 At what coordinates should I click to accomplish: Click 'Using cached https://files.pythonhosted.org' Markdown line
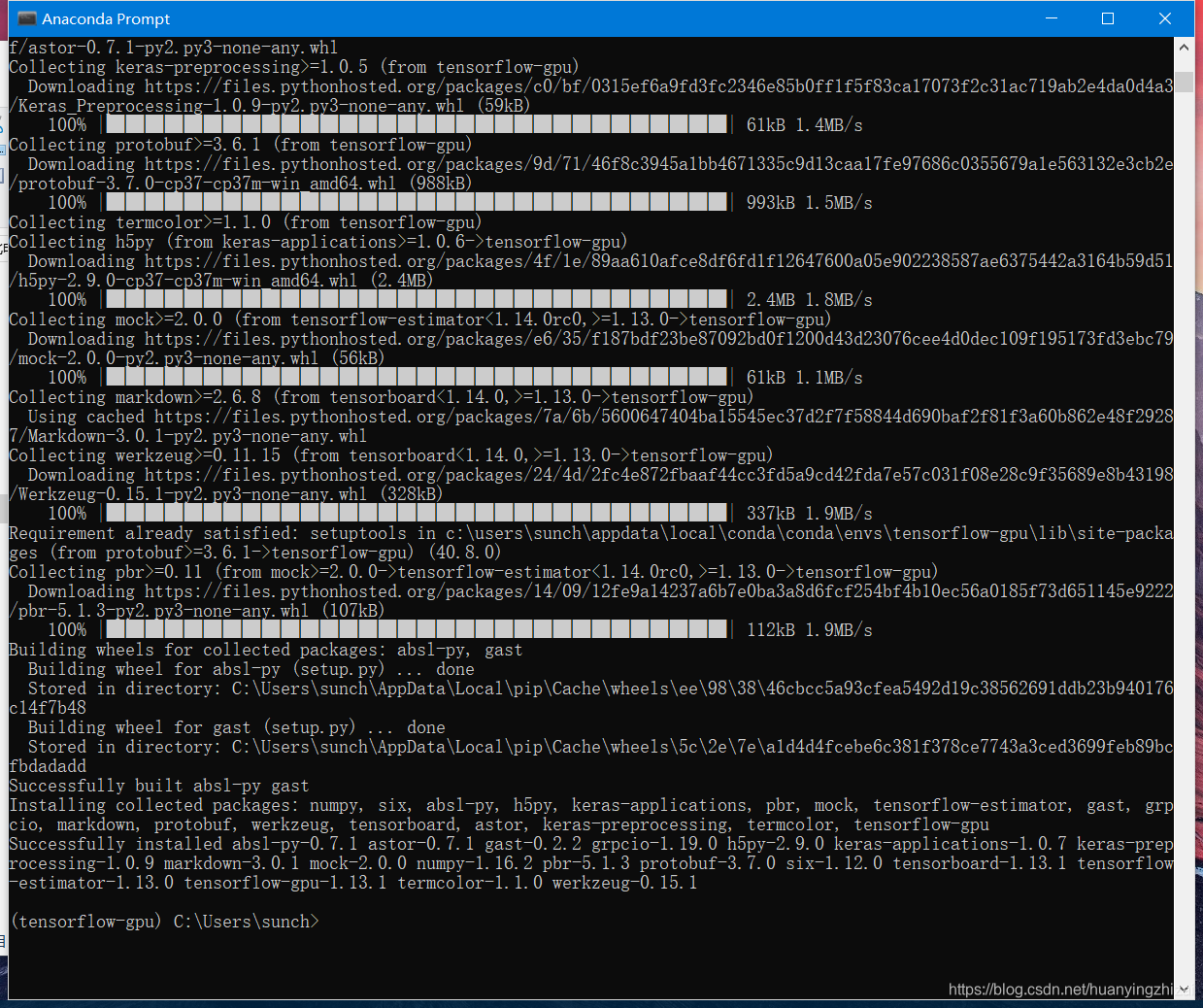(600, 417)
